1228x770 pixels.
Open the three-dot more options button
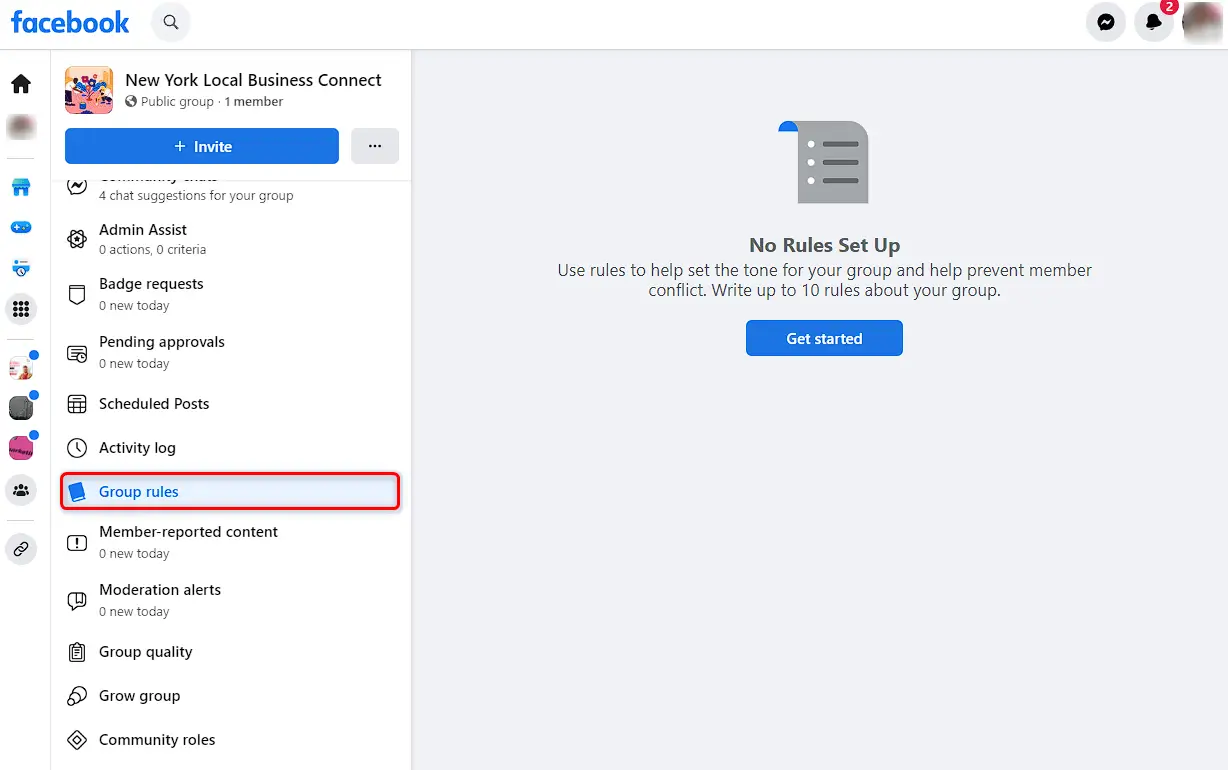coord(375,146)
